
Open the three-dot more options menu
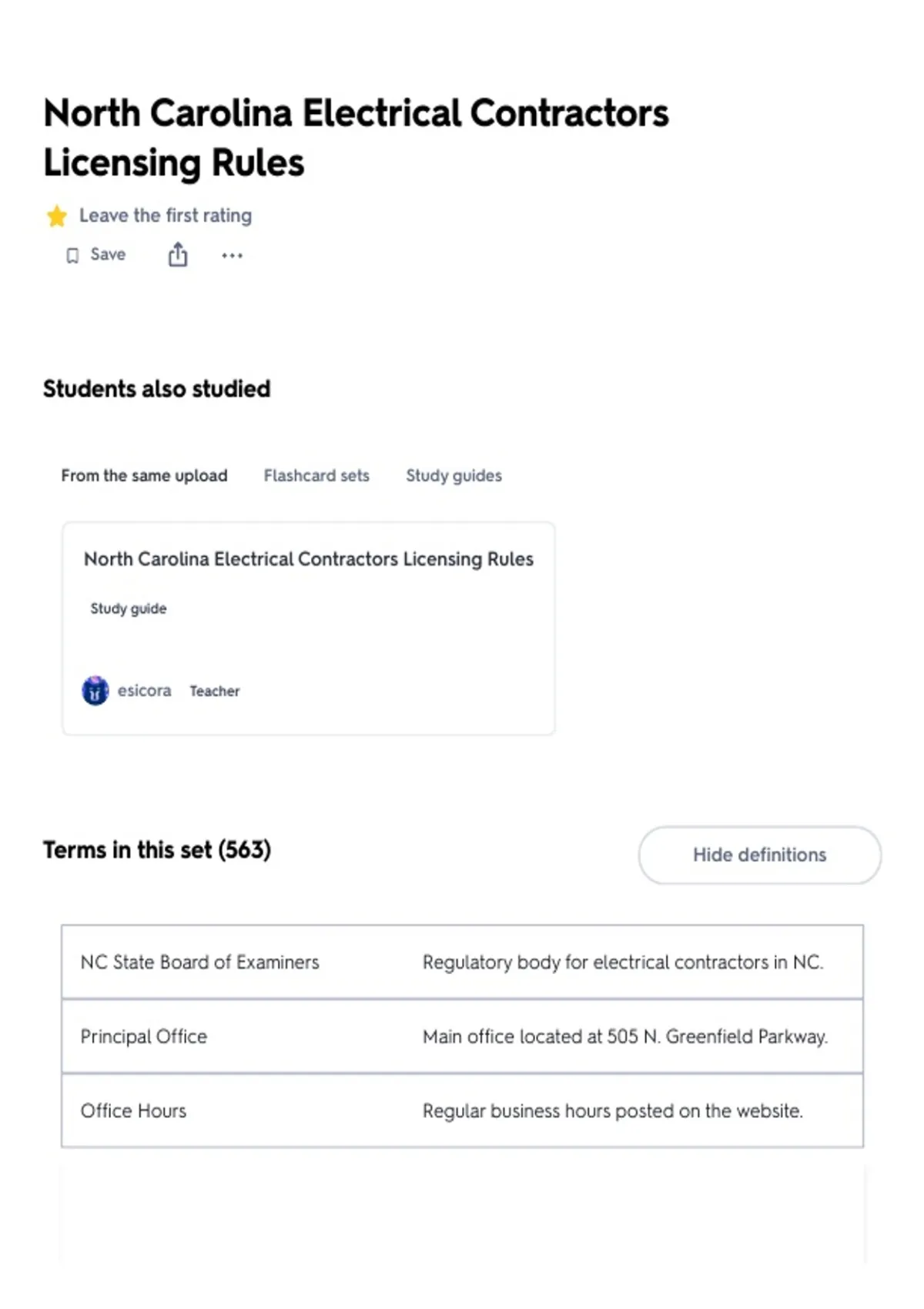(232, 256)
